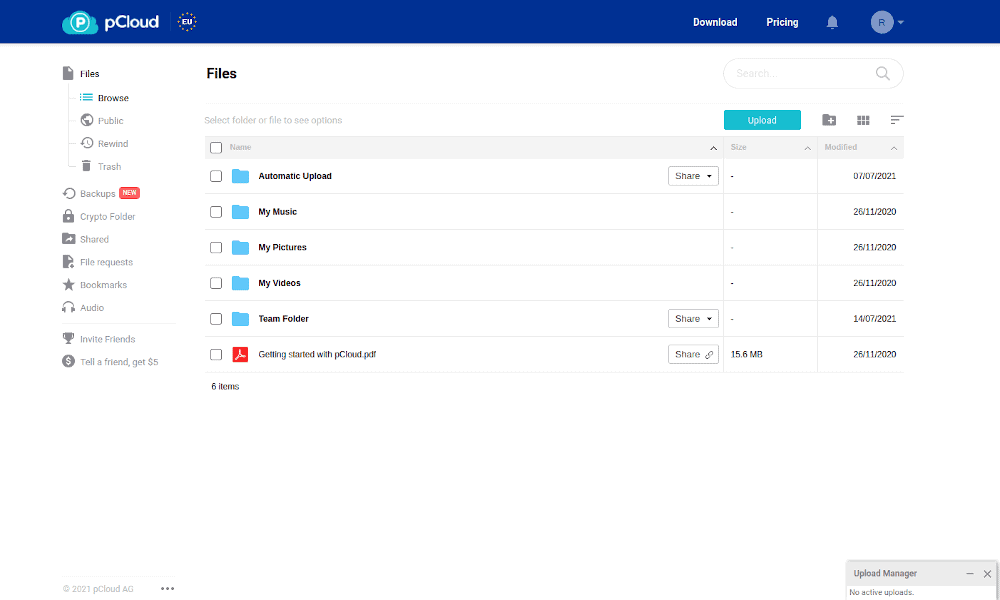
Task: Open the PDF file icon
Action: [x=240, y=355]
